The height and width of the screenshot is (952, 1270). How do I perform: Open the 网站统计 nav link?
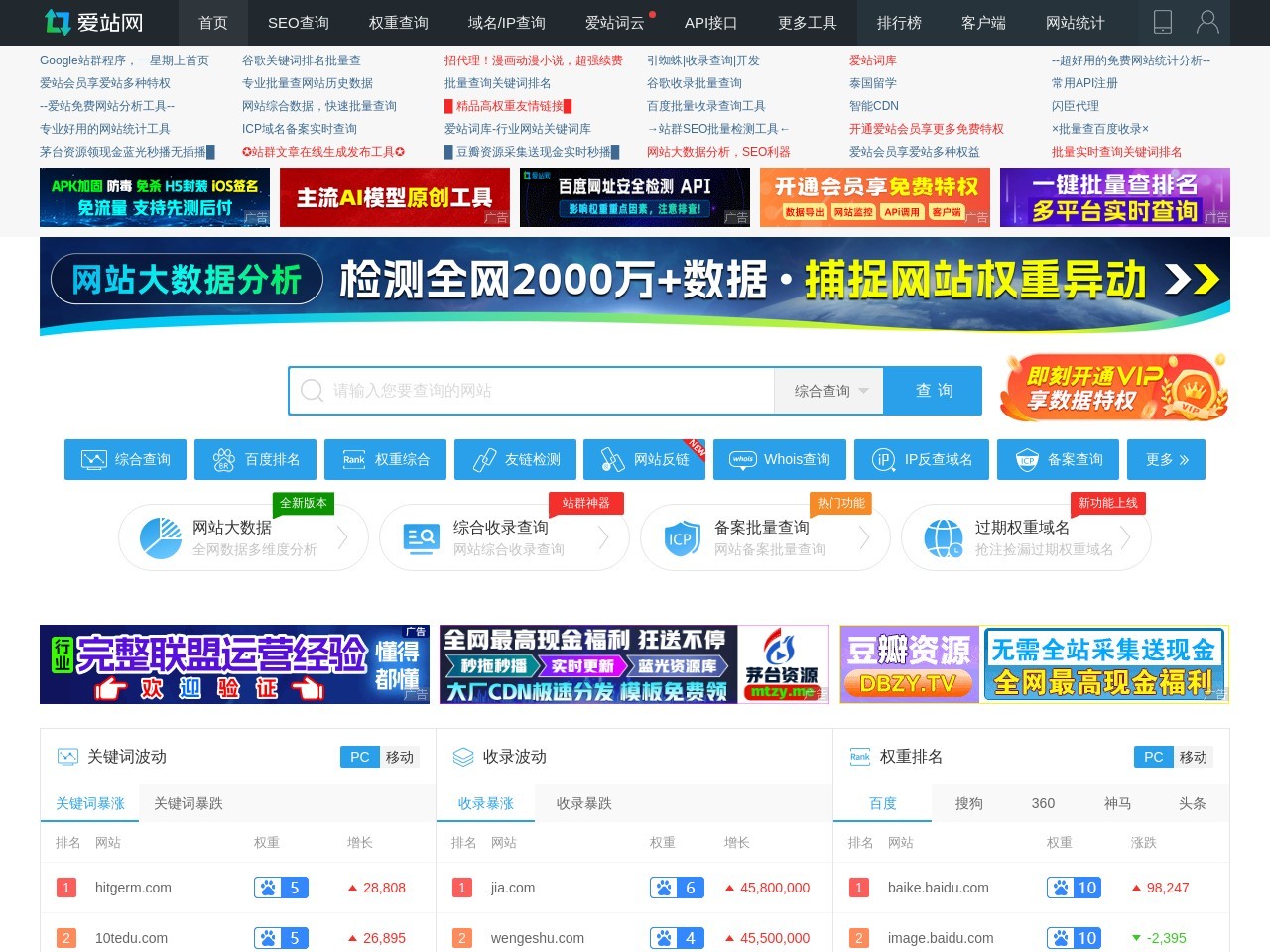1076,22
